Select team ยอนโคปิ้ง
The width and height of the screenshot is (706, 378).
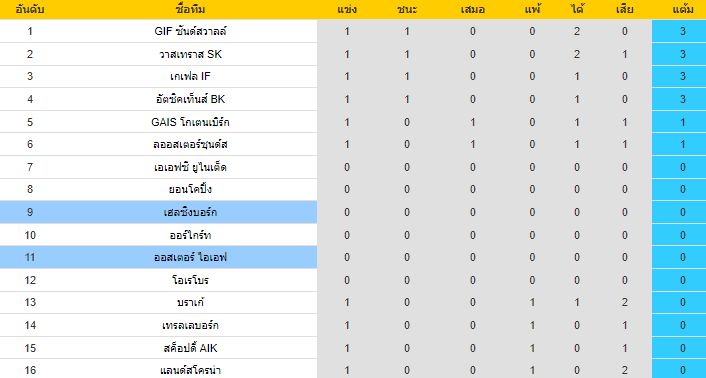click(190, 189)
